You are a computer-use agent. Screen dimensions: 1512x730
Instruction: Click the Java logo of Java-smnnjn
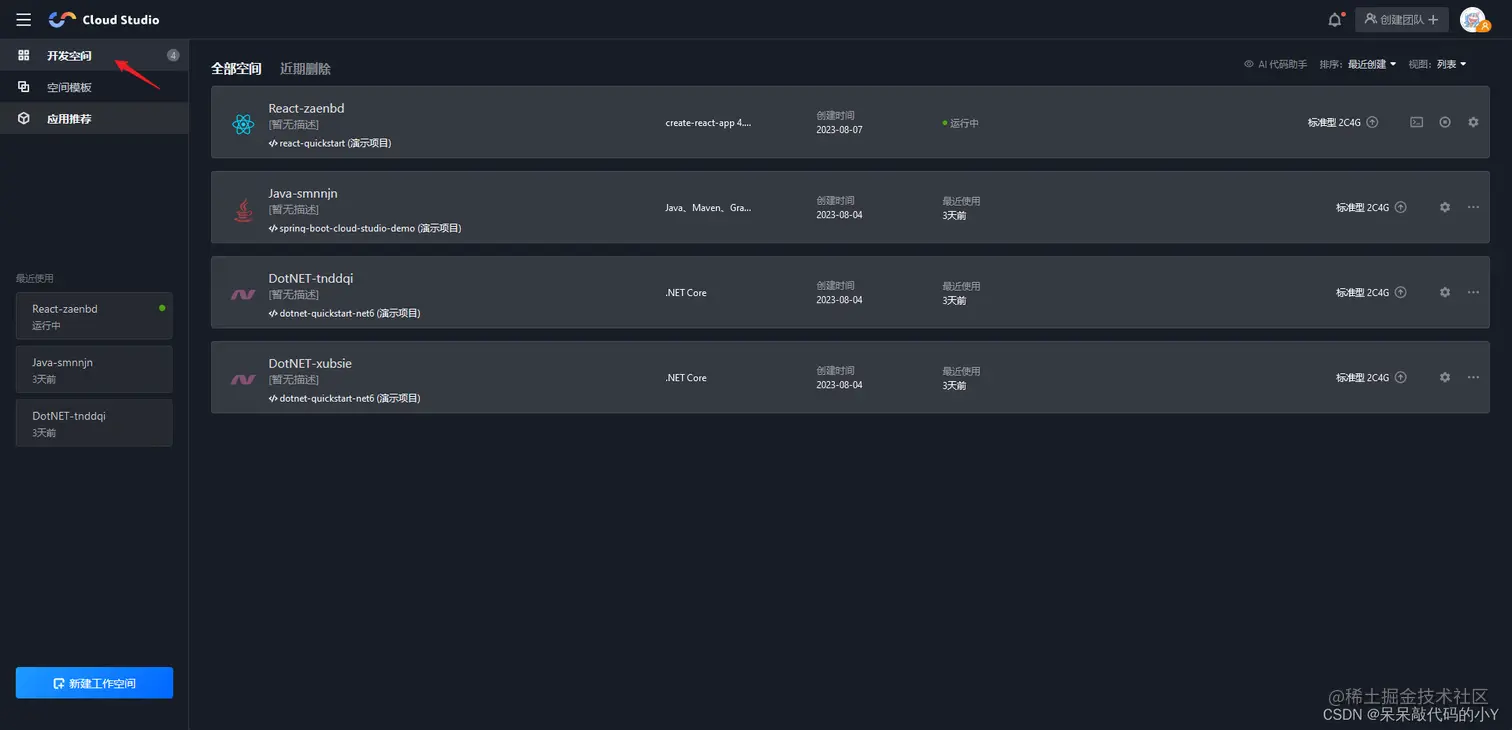243,210
